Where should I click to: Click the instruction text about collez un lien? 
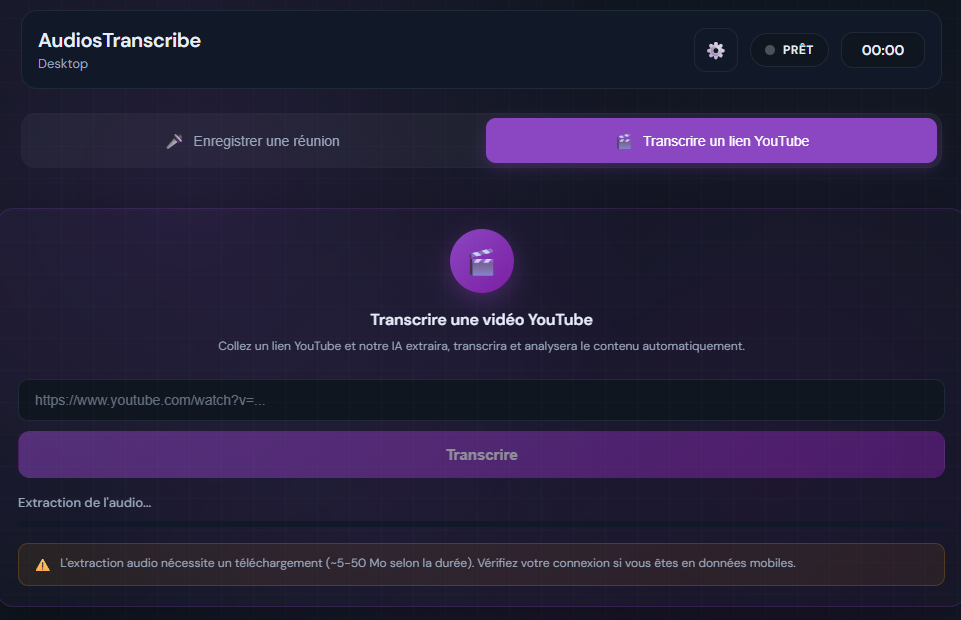coord(481,346)
